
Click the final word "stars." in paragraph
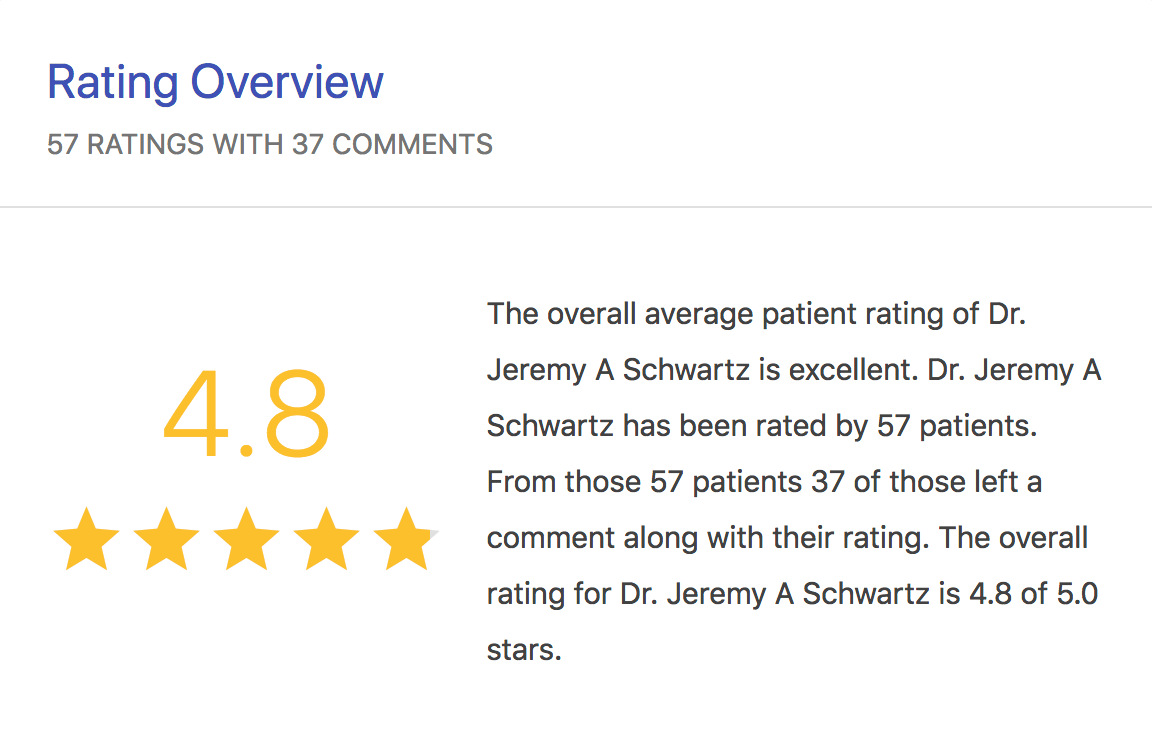pyautogui.click(x=524, y=650)
